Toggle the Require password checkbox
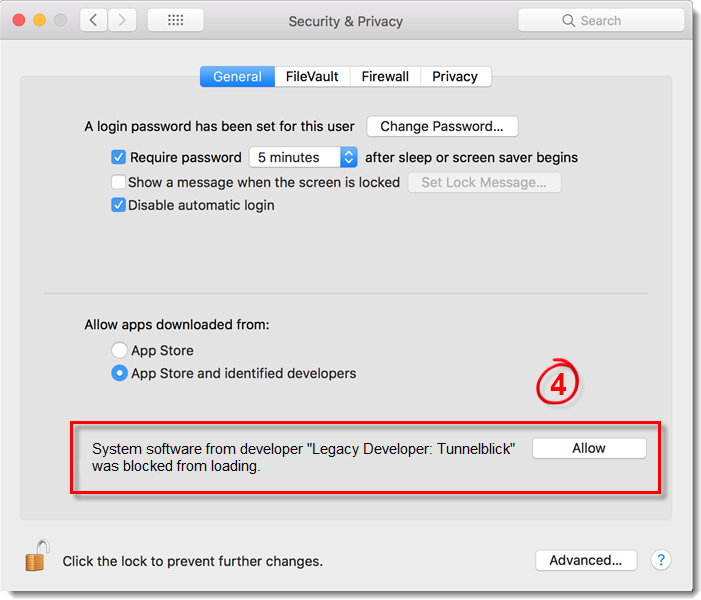Viewport: 701px width, 600px height. point(118,157)
